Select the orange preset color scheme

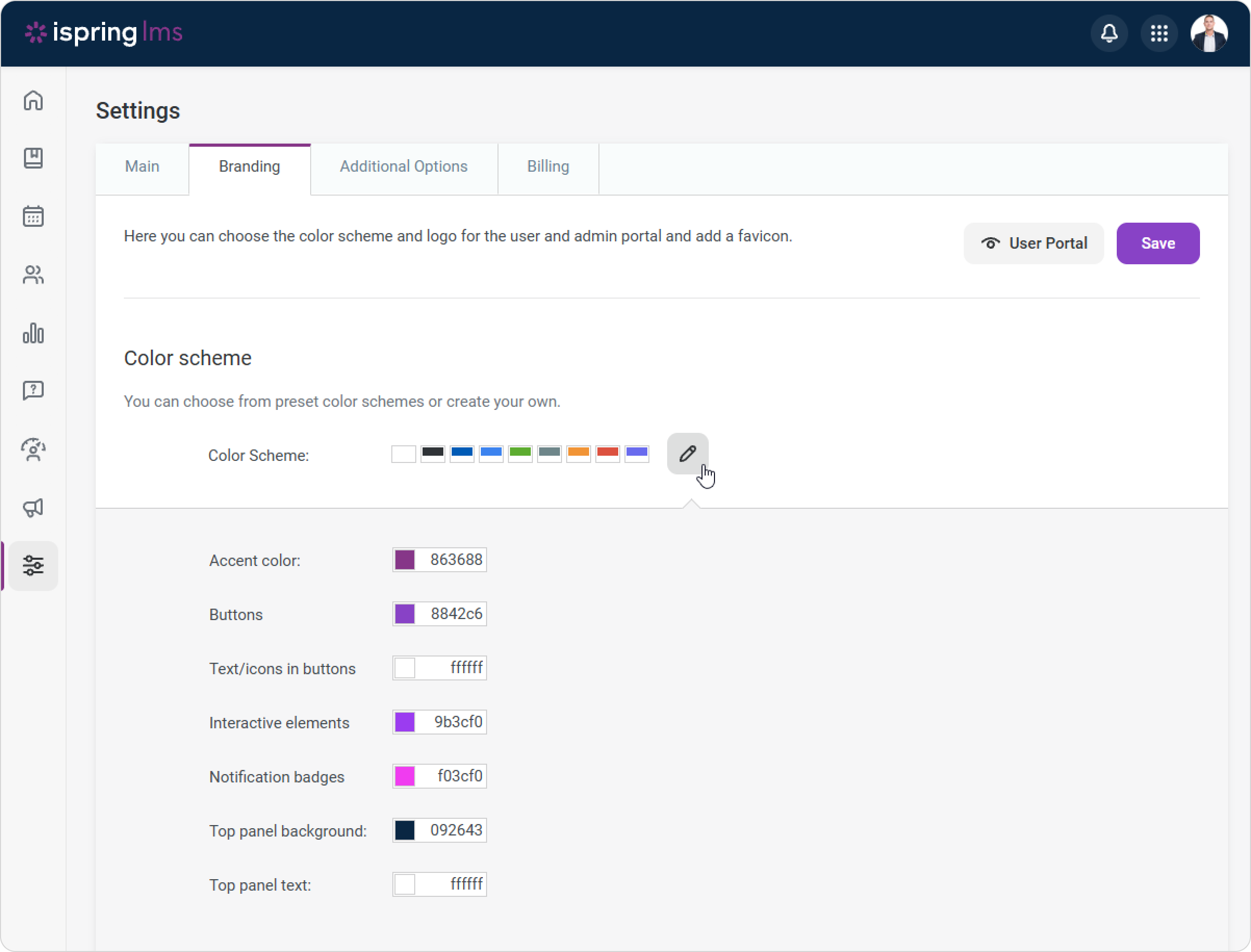(x=578, y=453)
